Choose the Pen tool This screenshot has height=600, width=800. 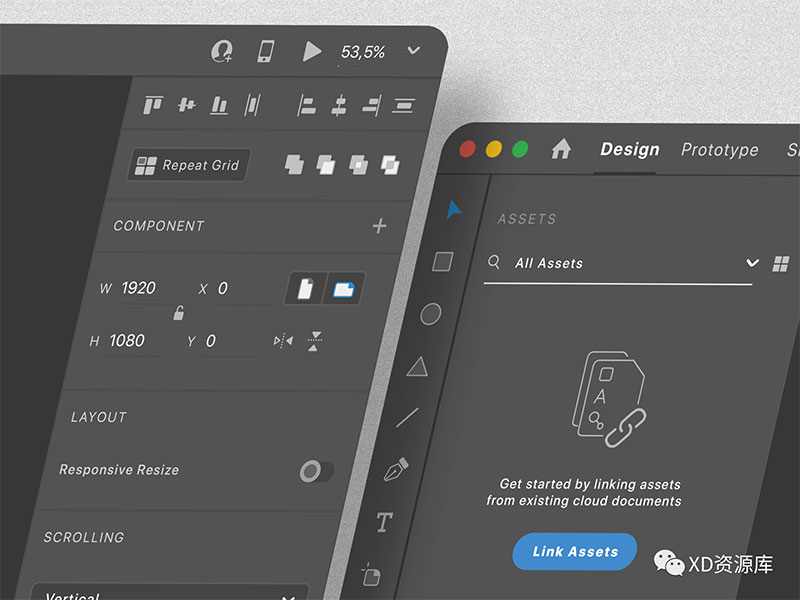[396, 469]
